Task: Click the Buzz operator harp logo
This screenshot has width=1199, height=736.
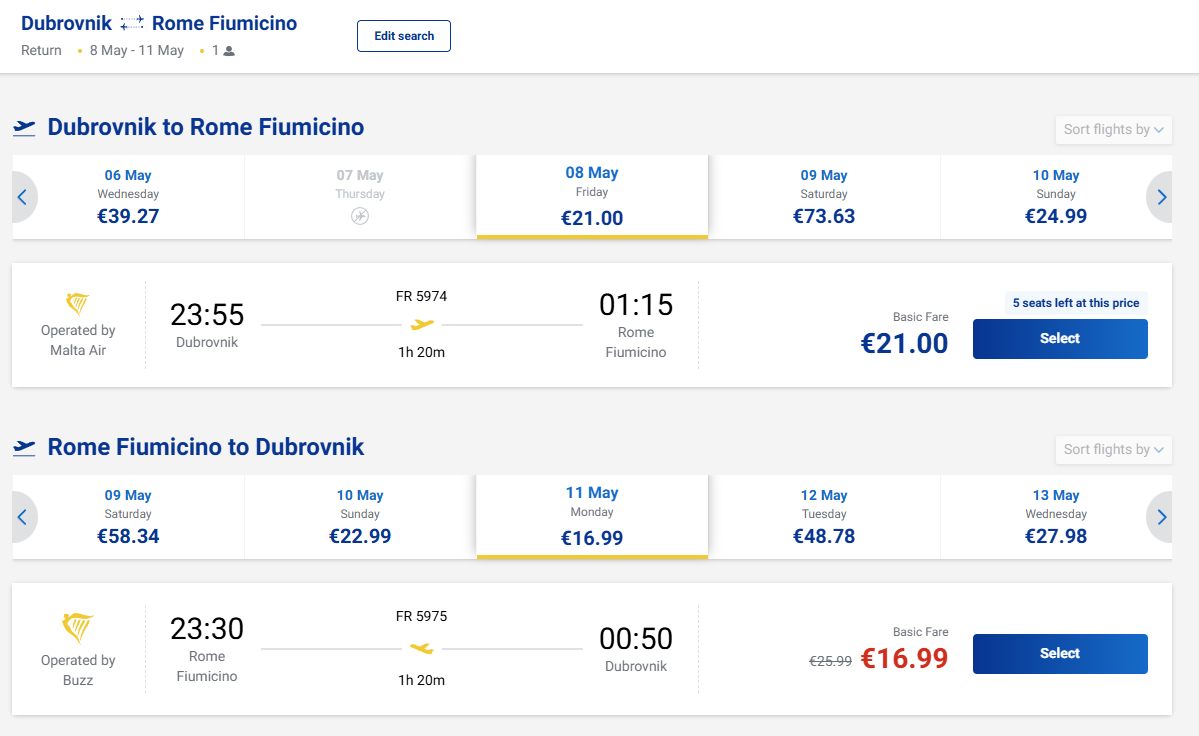Action: point(78,628)
